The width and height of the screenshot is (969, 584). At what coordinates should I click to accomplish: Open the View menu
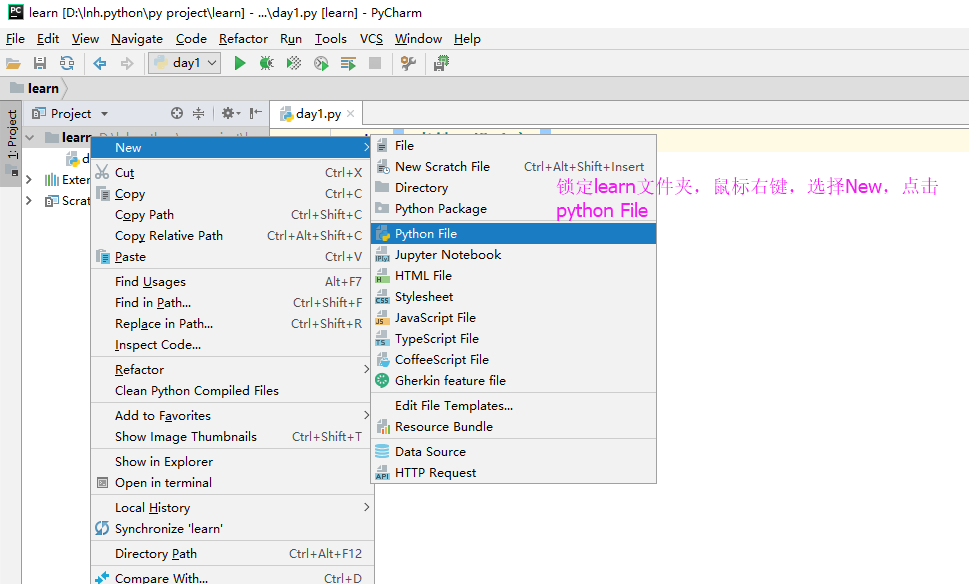(85, 39)
